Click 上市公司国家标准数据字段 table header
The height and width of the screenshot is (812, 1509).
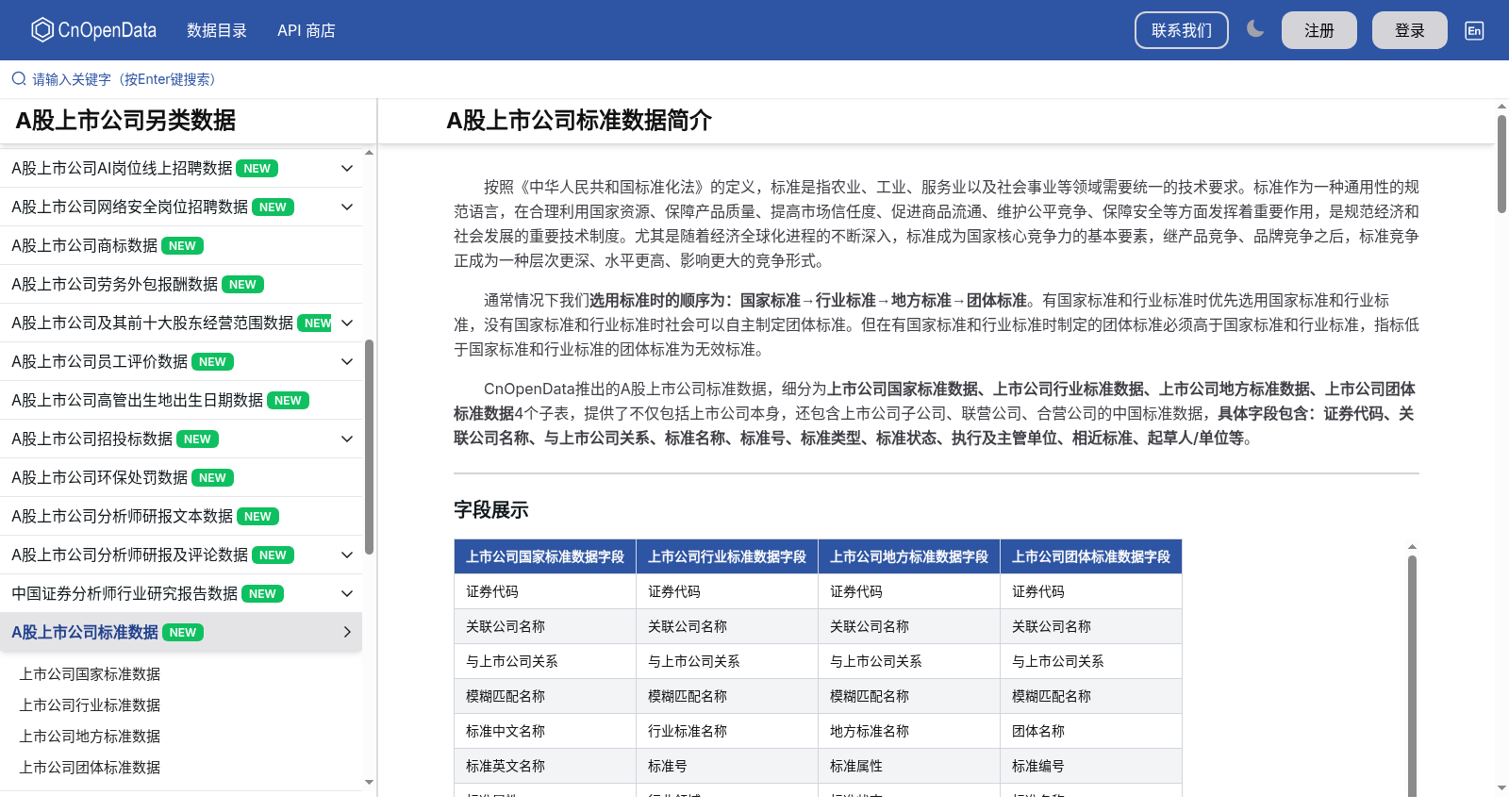click(x=545, y=556)
